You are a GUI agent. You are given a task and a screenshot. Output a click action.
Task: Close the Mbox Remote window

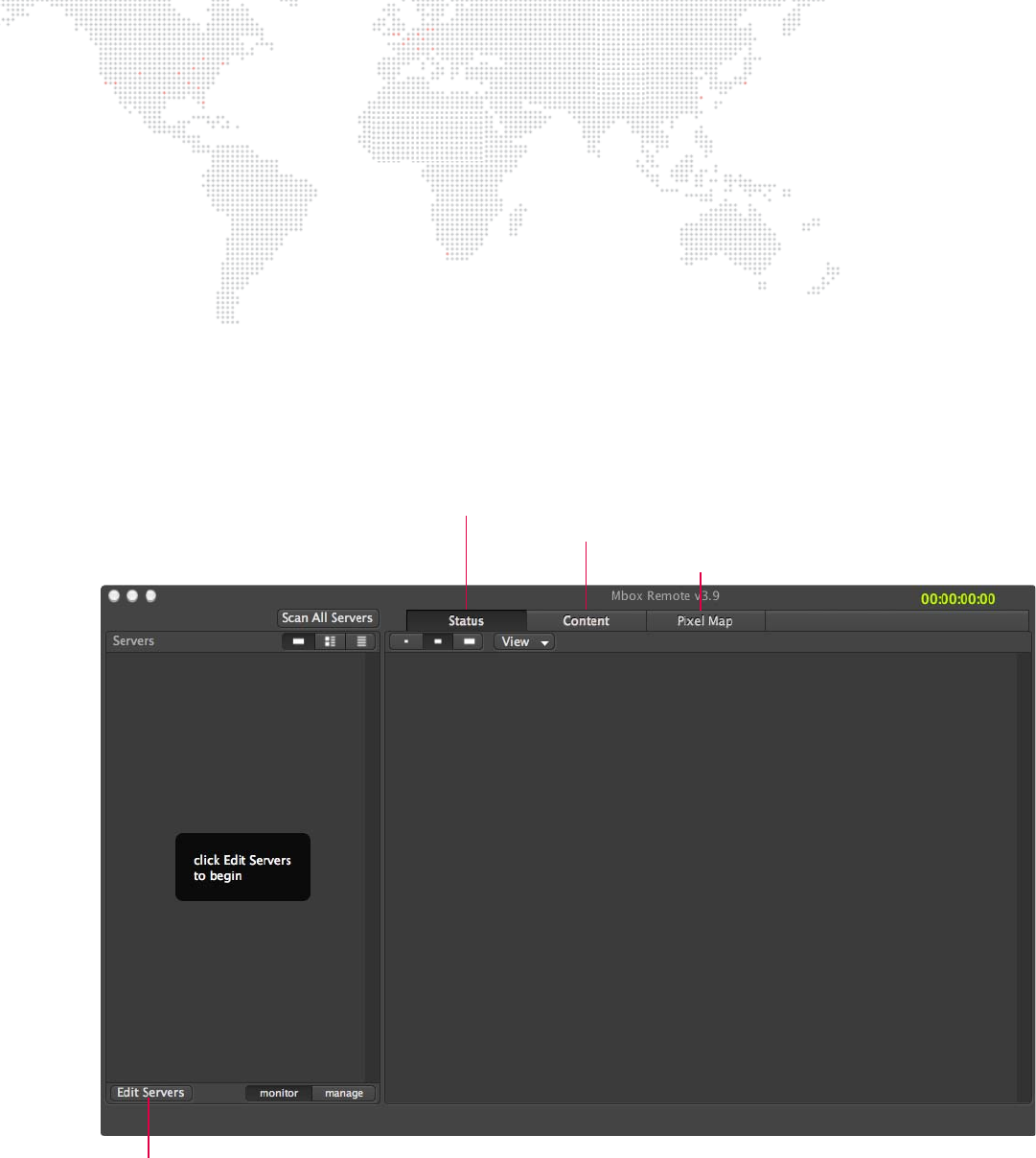(x=115, y=596)
